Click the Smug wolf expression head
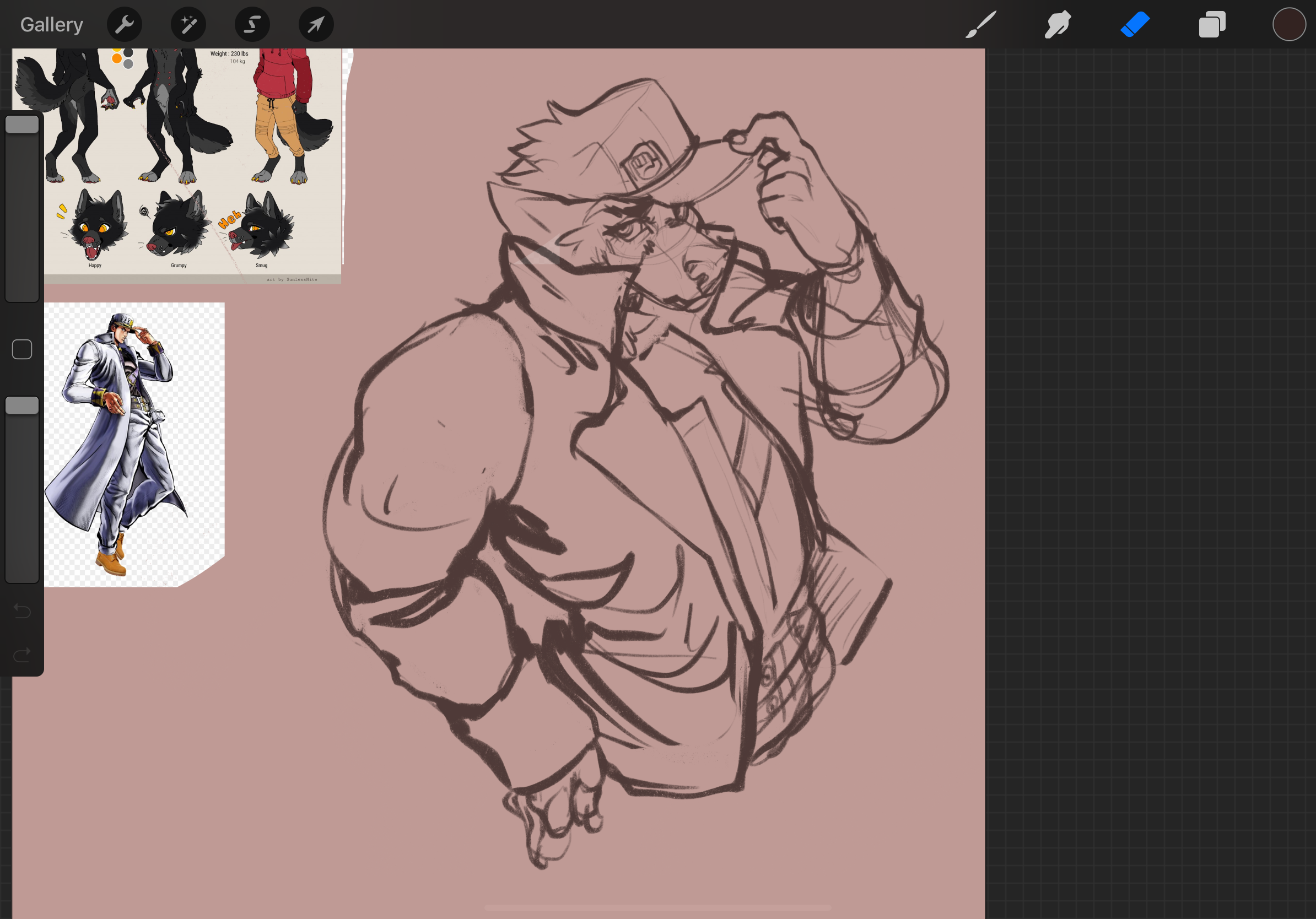Screen dimensions: 1316x919 (x=262, y=228)
